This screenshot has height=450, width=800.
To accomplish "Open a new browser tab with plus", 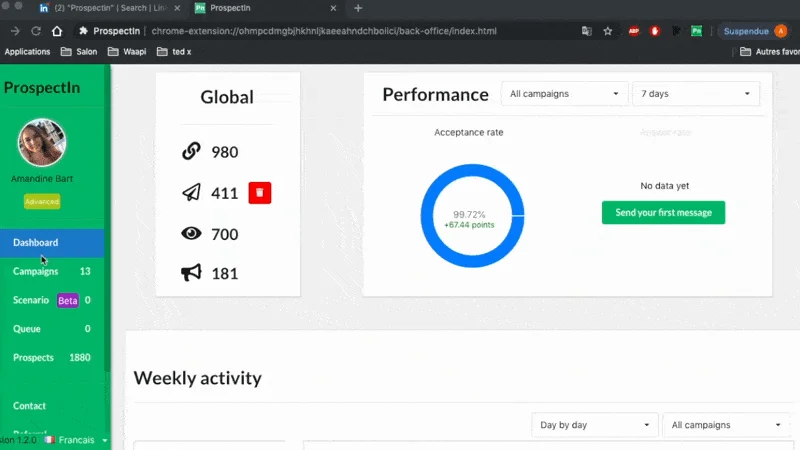I will click(358, 8).
